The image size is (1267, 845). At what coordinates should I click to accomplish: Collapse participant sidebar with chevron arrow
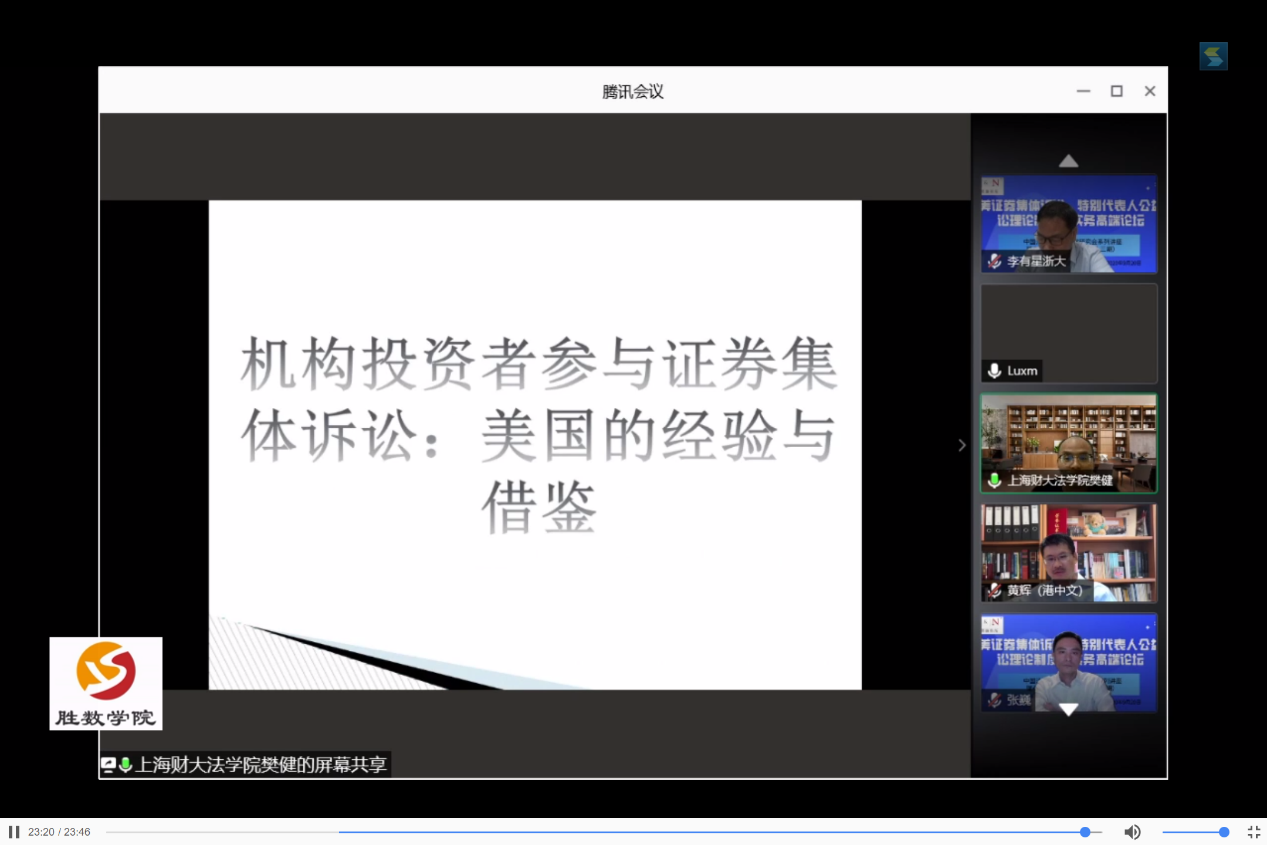point(962,445)
